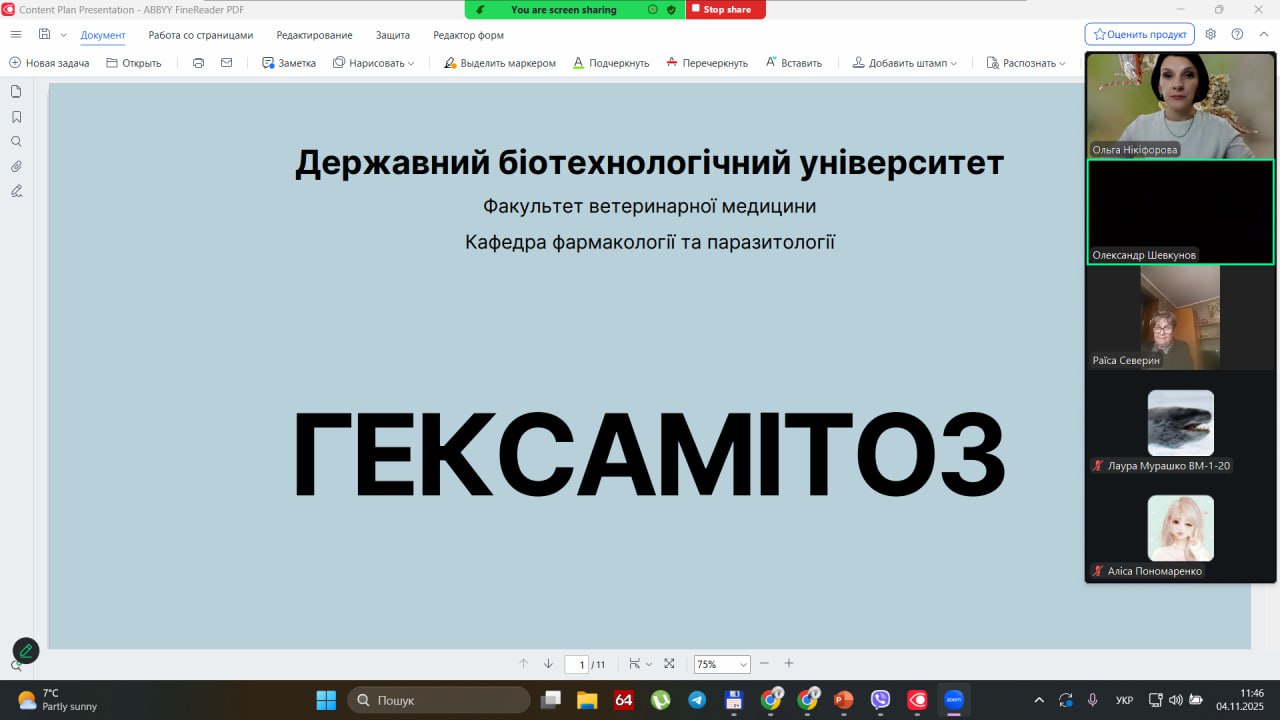This screenshot has width=1280, height=720.
Task: Click the Stop share button
Action: pyautogui.click(x=726, y=9)
